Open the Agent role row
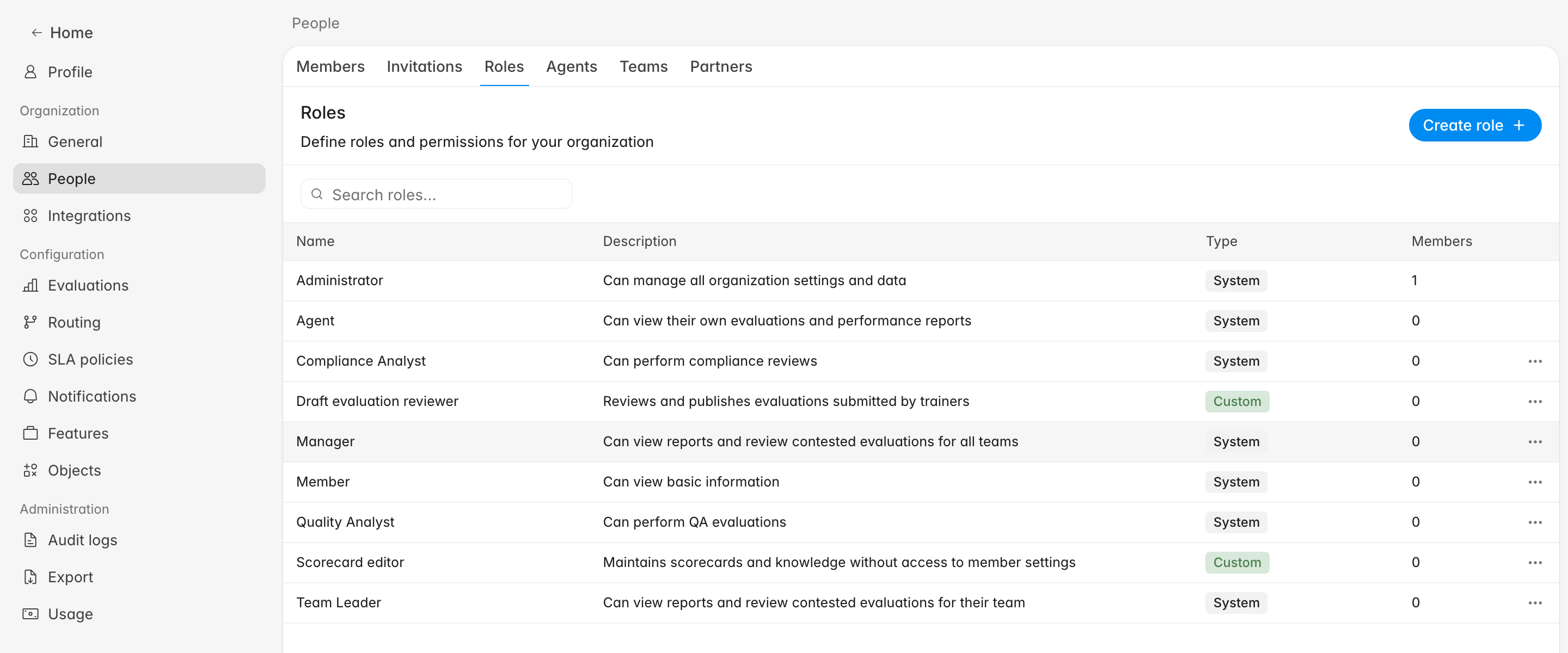 (x=920, y=321)
